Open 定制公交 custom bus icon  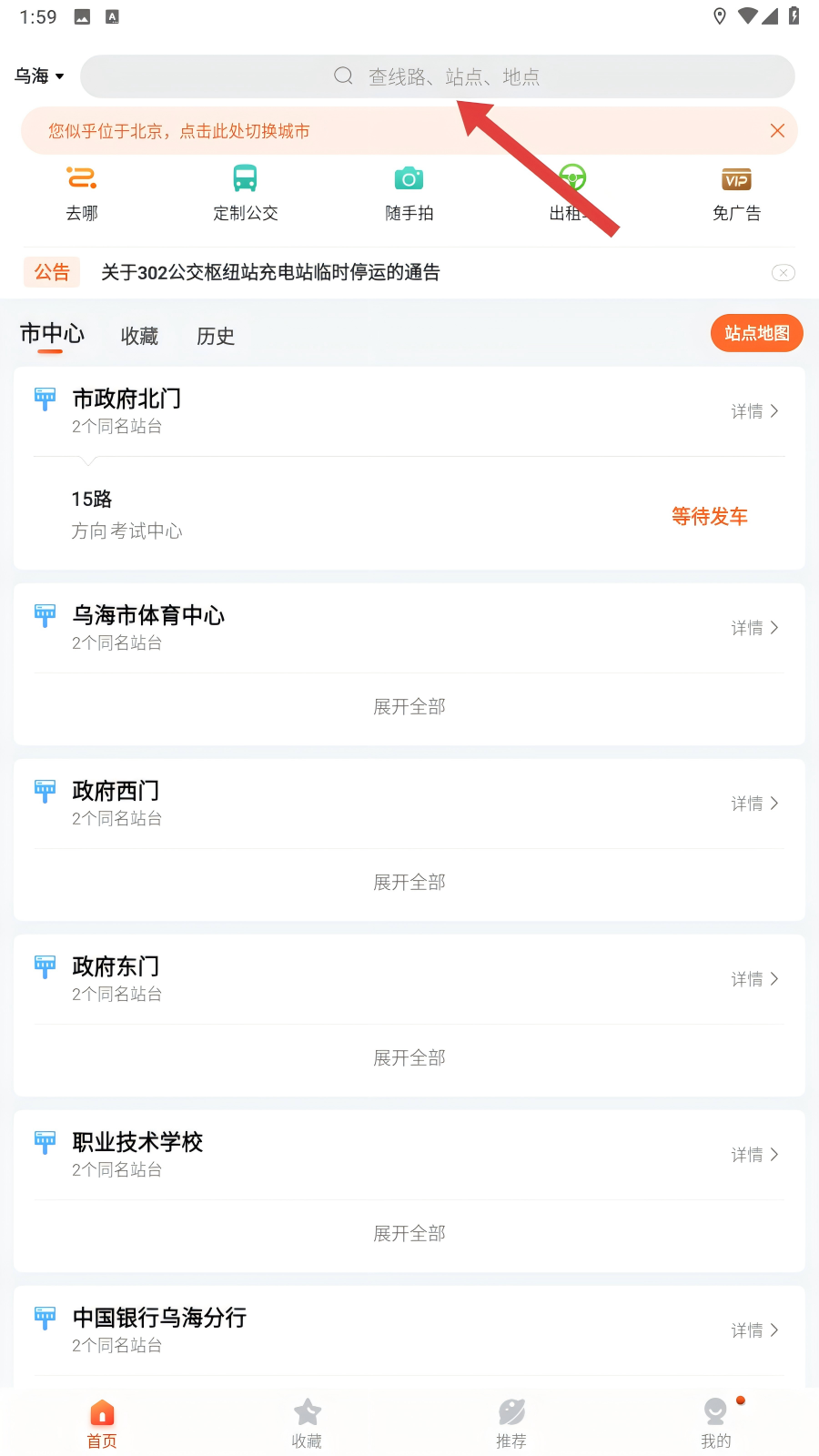point(245,178)
